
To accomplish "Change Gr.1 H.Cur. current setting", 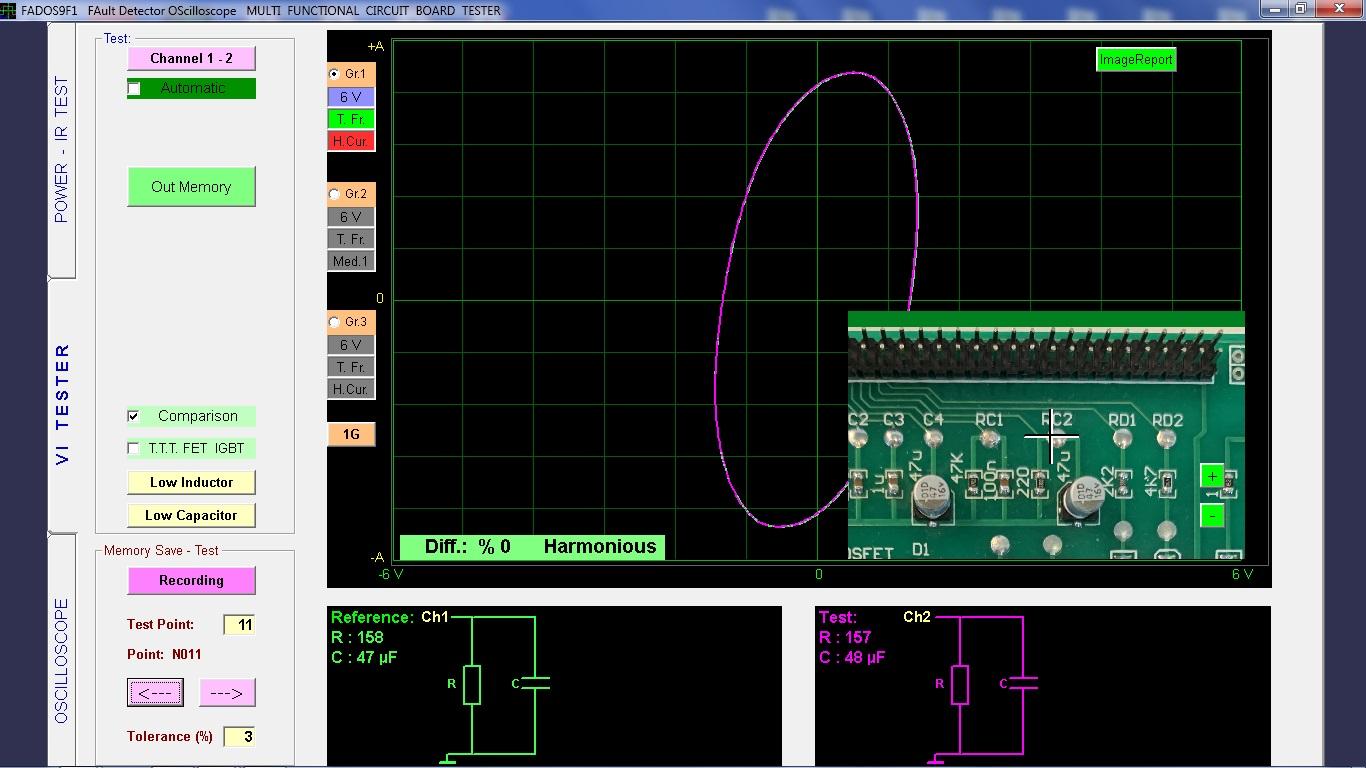I will 351,141.
